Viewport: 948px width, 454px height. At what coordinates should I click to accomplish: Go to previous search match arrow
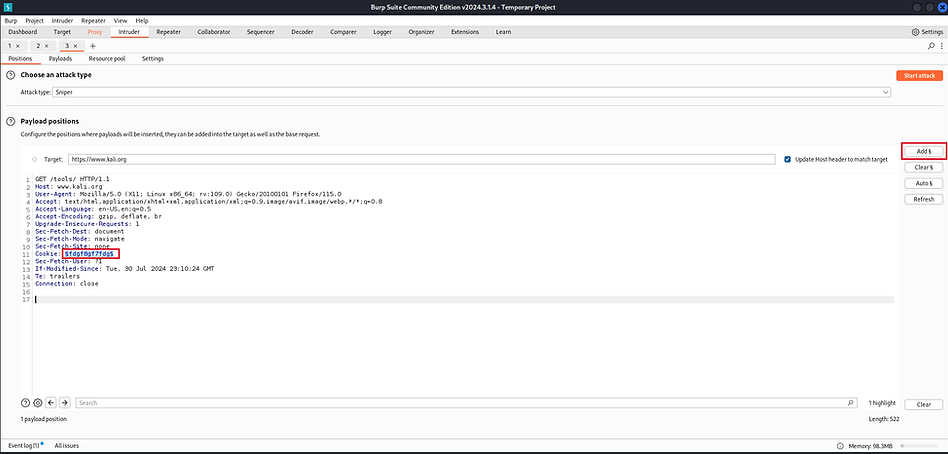pos(51,403)
